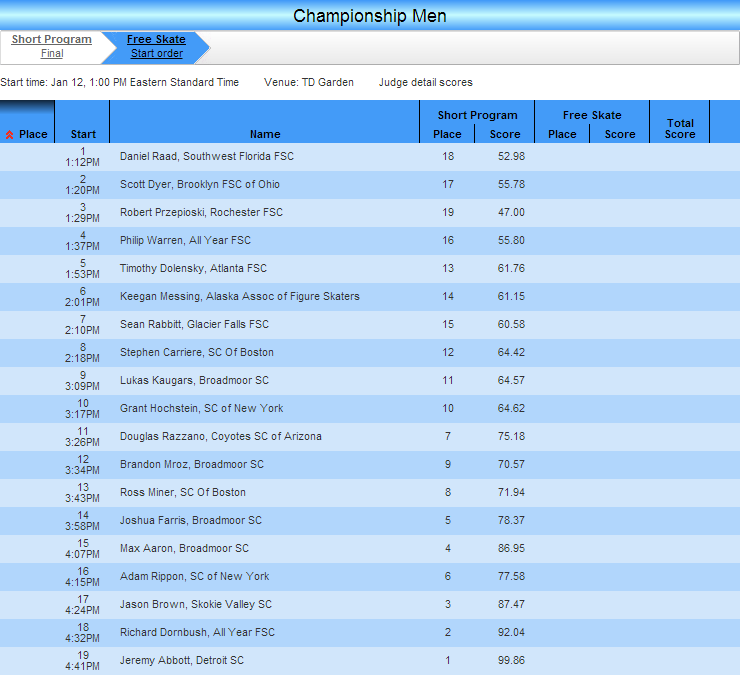Click the 3:58PM start time

pyautogui.click(x=83, y=526)
